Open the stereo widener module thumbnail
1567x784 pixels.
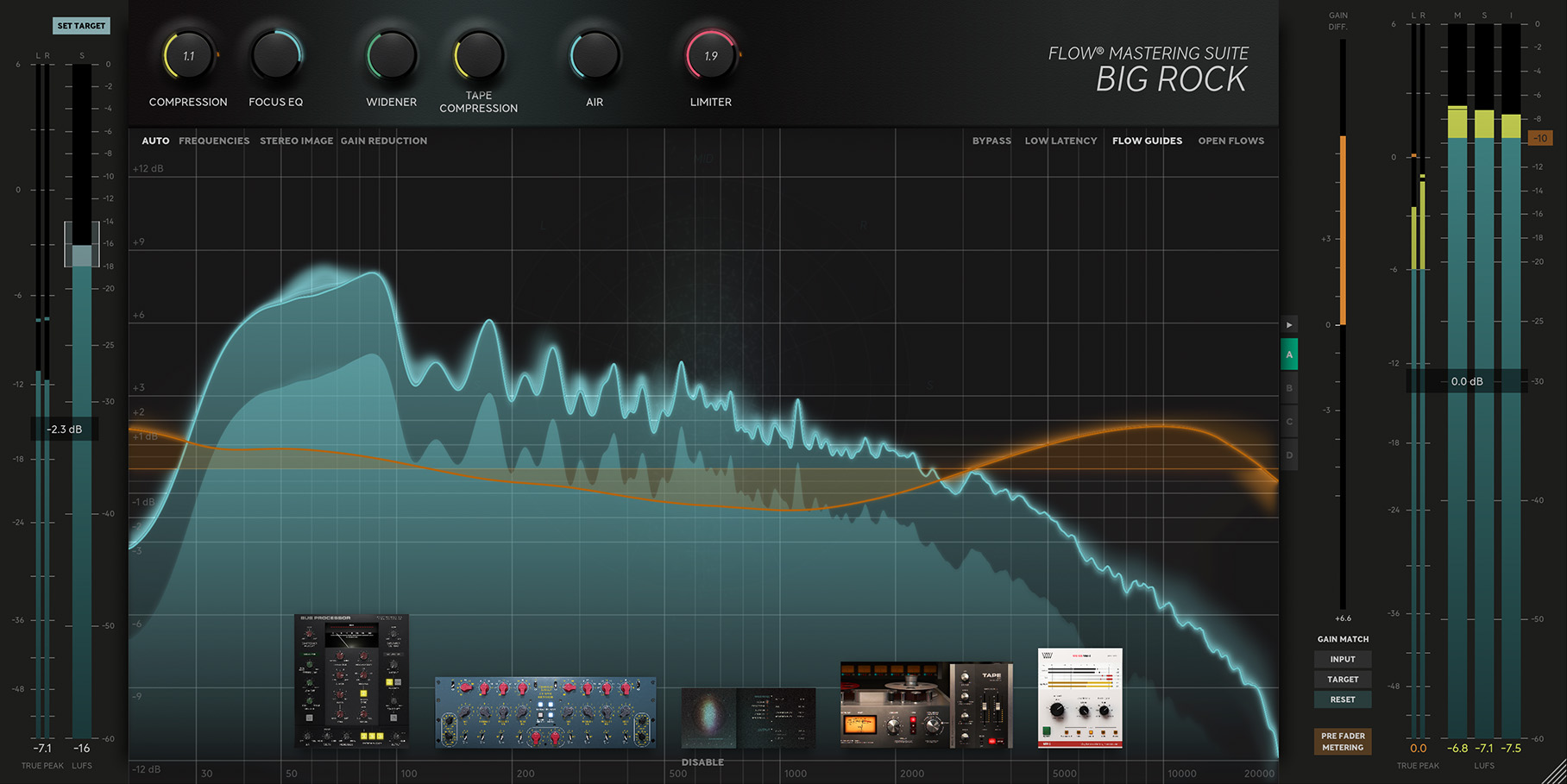(x=748, y=718)
